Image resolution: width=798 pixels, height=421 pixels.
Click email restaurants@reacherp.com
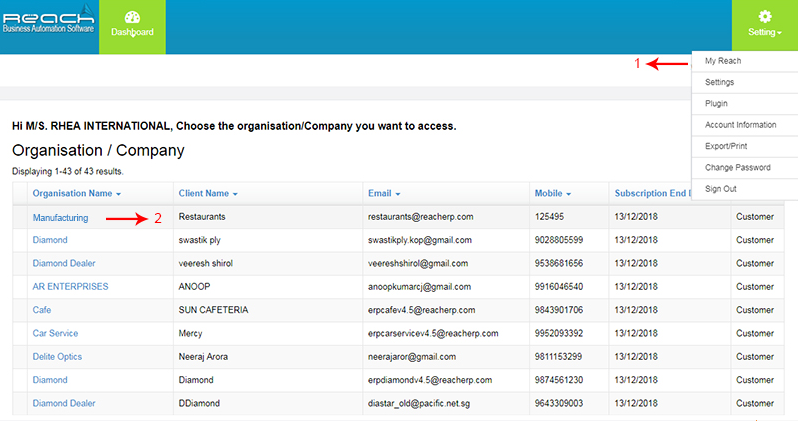point(420,217)
